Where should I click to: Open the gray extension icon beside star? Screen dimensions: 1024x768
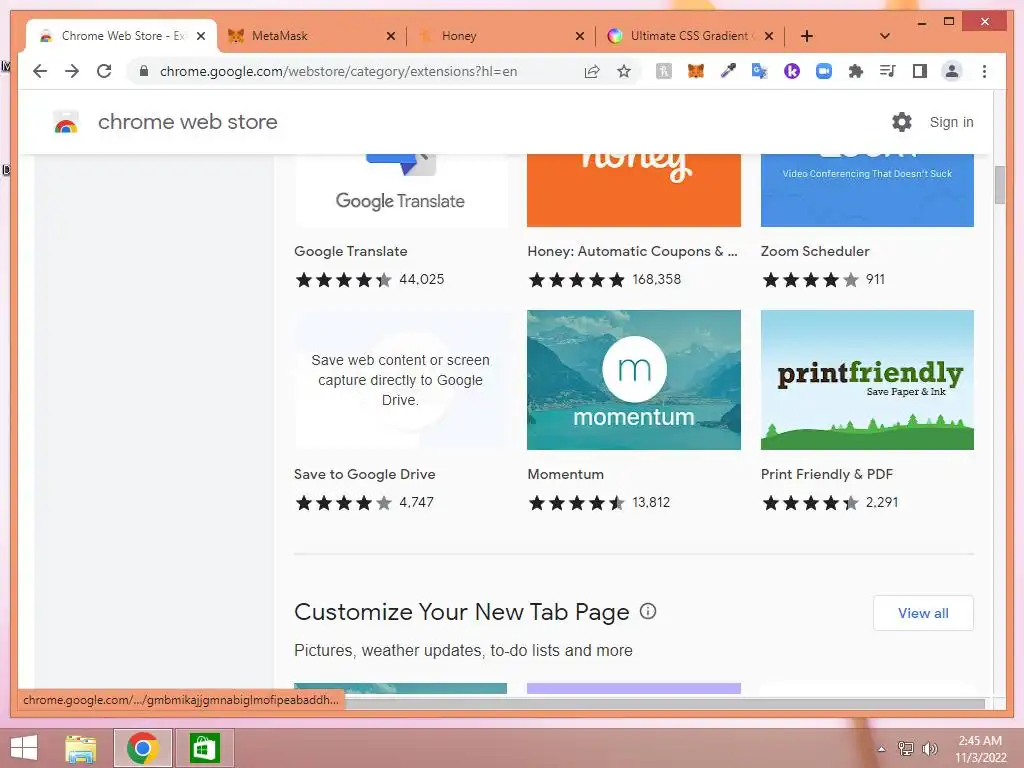click(664, 71)
